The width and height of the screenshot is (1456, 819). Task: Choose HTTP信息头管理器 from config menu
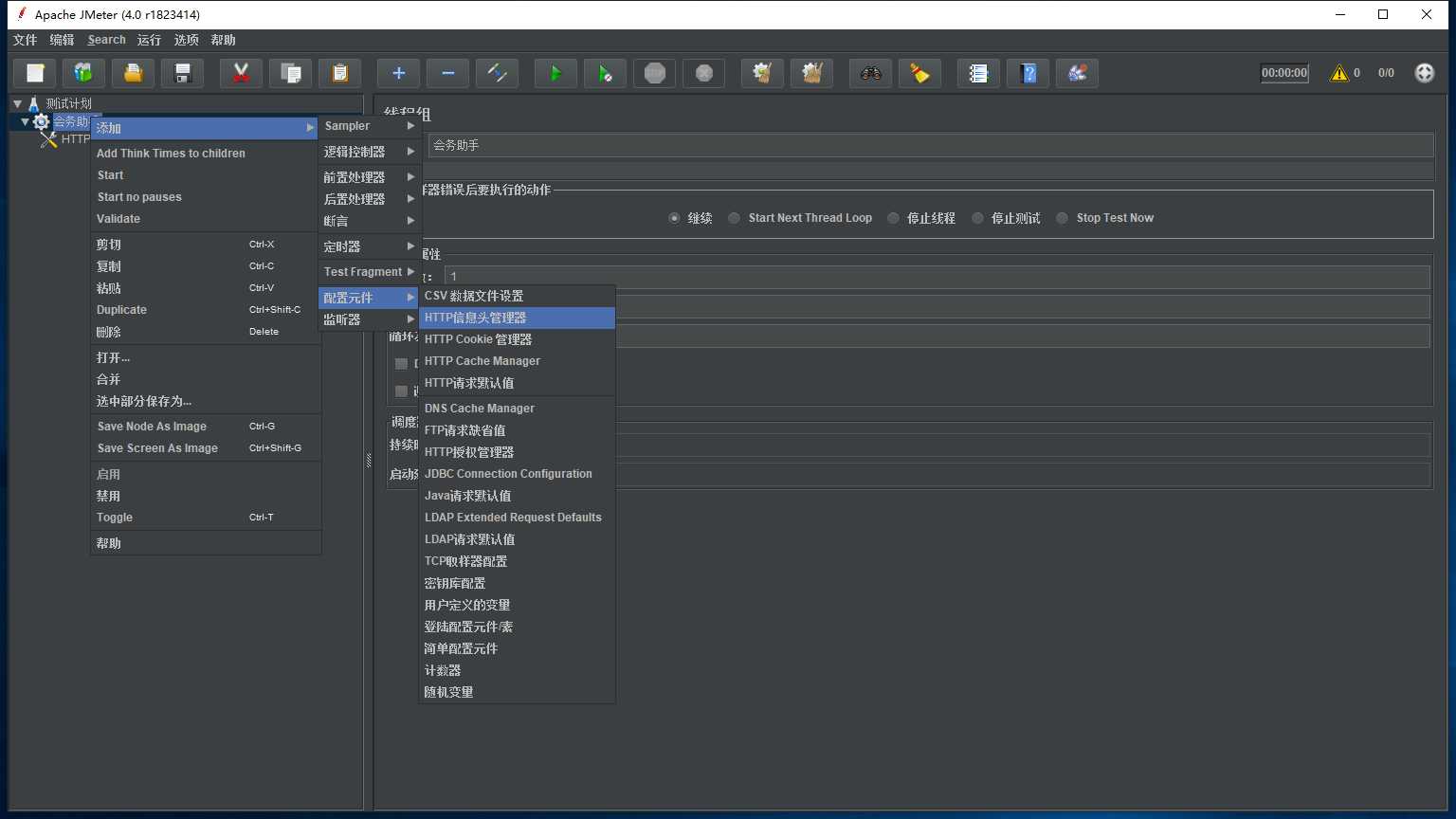[x=518, y=318]
